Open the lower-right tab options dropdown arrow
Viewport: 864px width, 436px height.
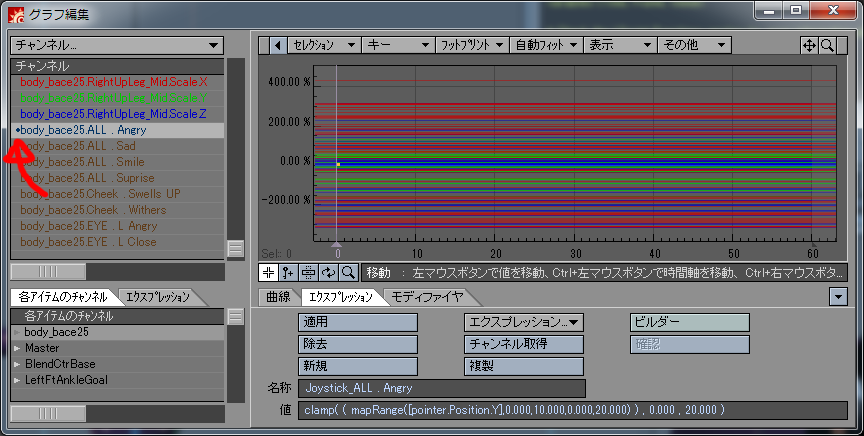pyautogui.click(x=838, y=297)
